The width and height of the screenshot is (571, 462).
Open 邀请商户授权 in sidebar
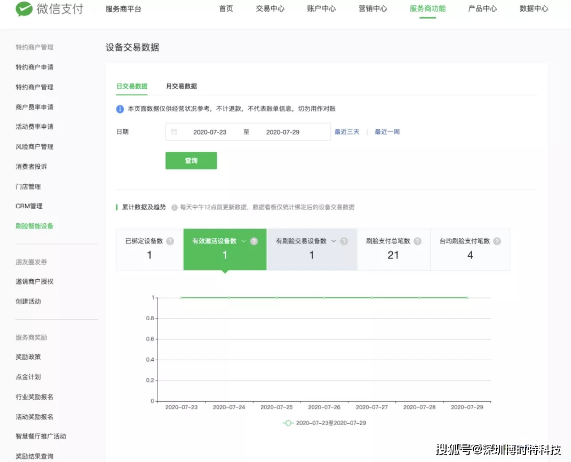(x=34, y=281)
